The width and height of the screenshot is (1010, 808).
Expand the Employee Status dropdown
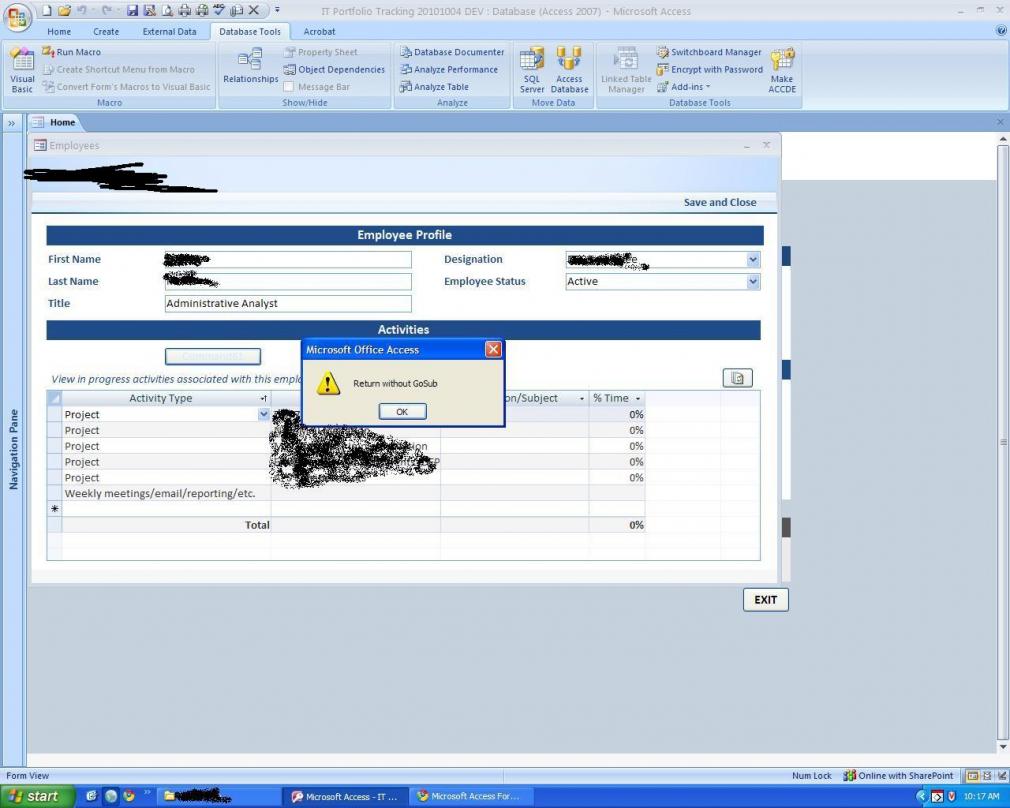point(753,282)
